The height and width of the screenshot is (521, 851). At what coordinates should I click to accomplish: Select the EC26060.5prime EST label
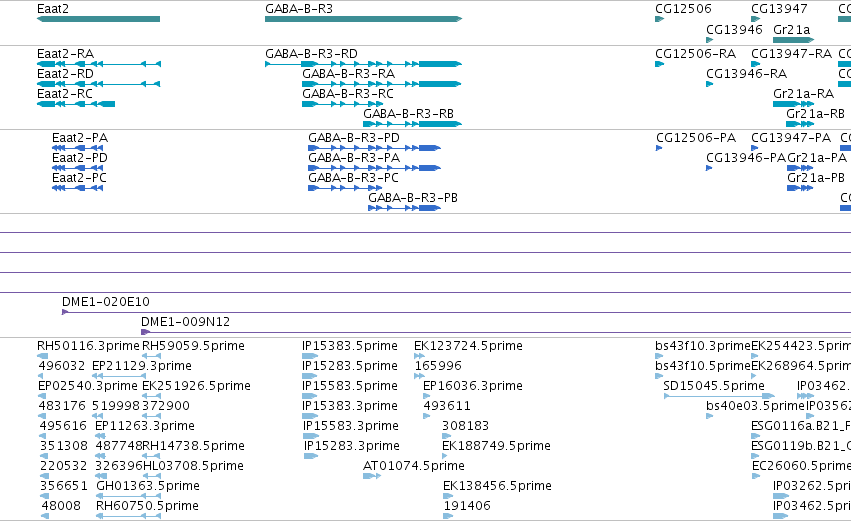[x=801, y=466]
